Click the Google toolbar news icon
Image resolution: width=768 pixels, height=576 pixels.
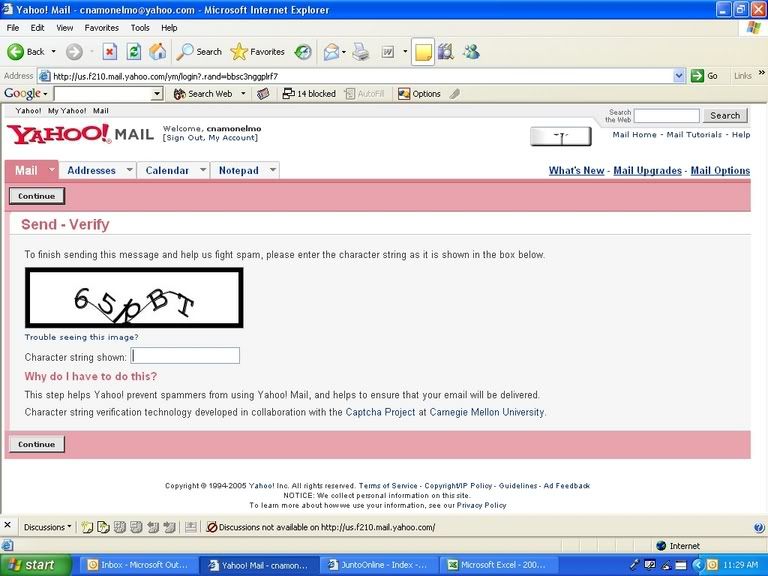(263, 94)
